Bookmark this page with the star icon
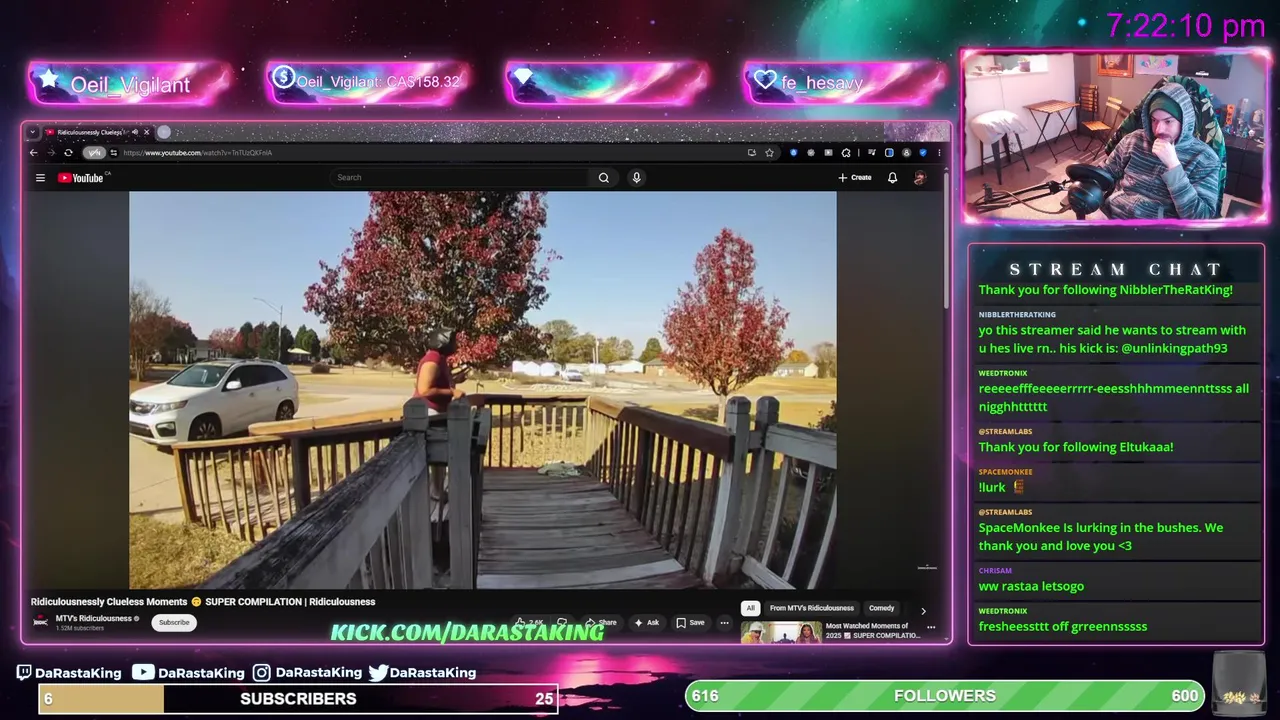The width and height of the screenshot is (1280, 720). coord(769,153)
